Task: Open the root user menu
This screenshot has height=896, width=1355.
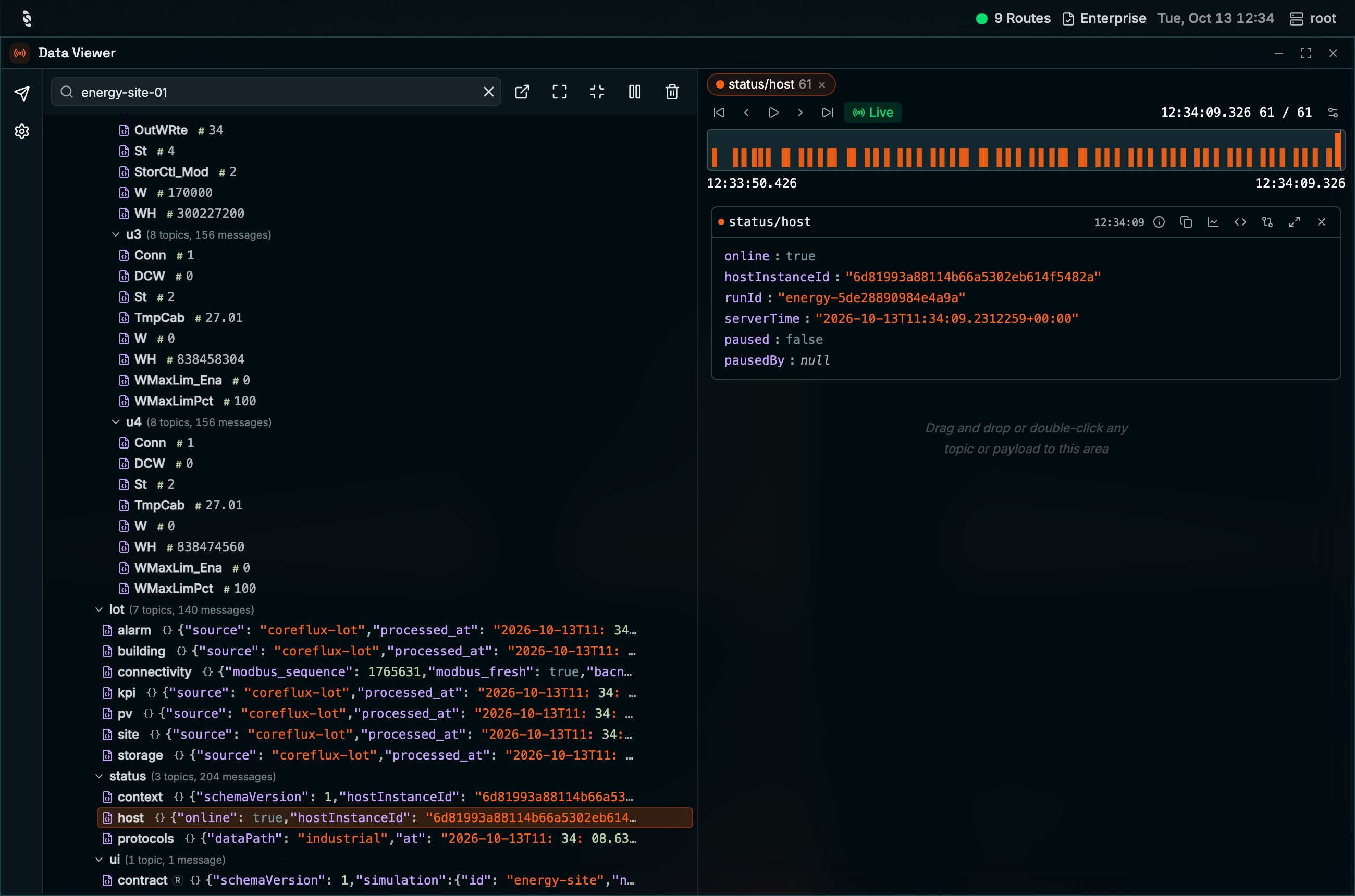Action: (x=1313, y=18)
